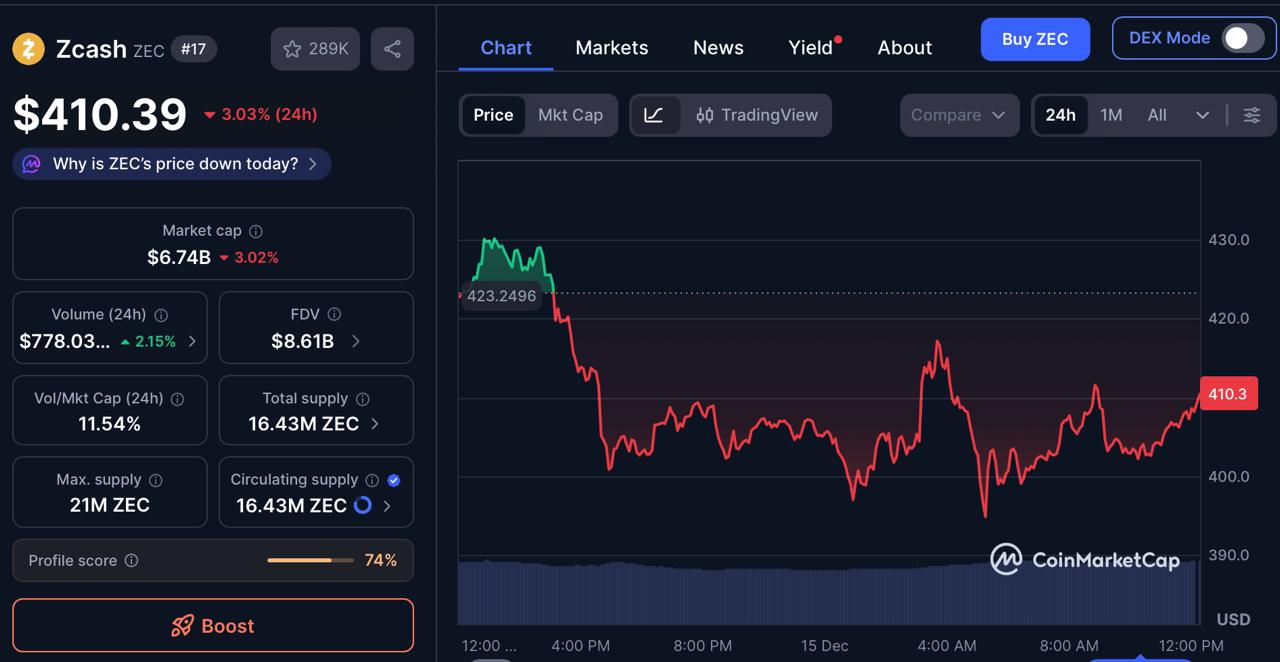Click the Profile score progress bar
The image size is (1280, 662).
coord(310,560)
